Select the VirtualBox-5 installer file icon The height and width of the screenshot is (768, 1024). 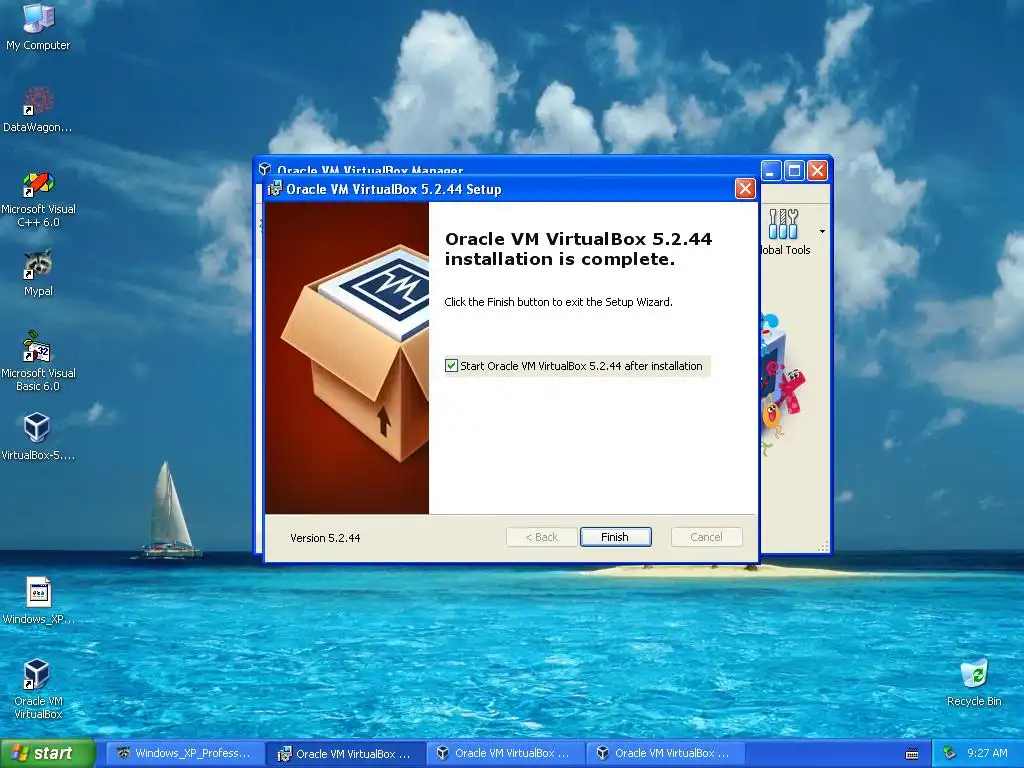[38, 436]
